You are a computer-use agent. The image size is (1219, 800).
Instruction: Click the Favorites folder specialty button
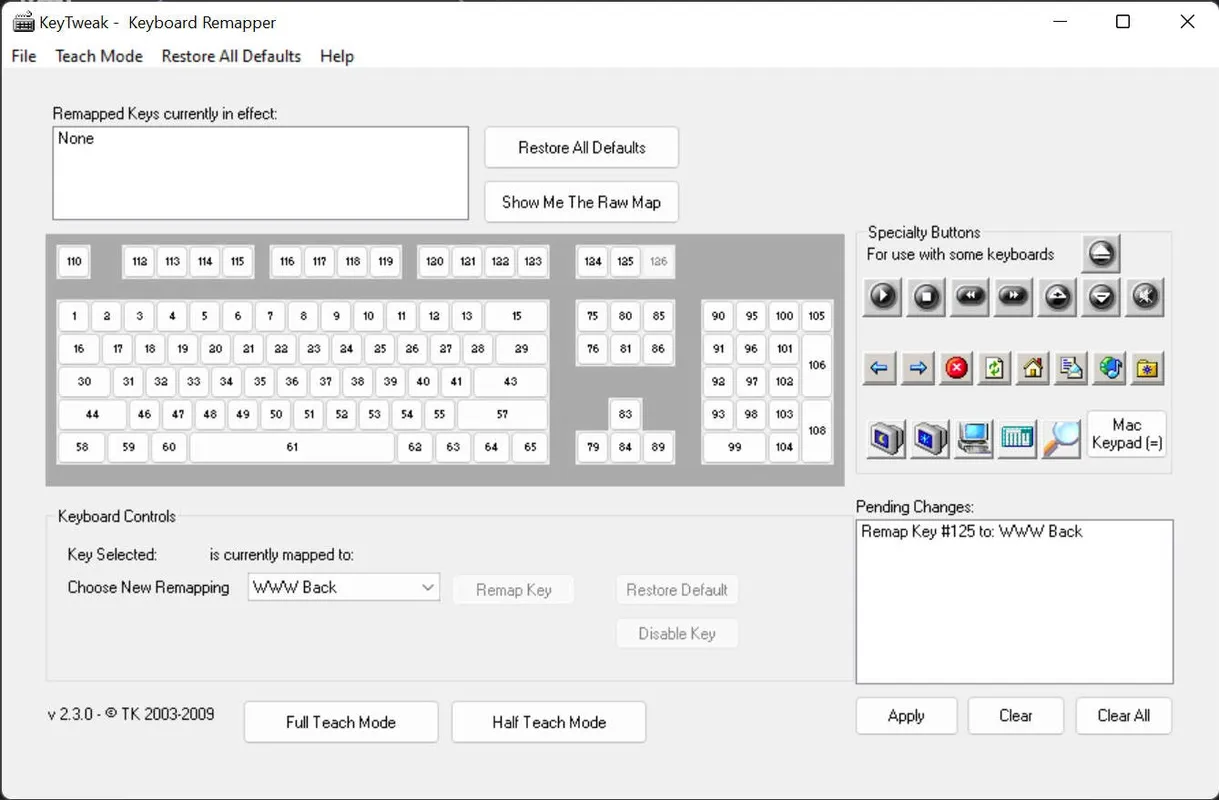click(x=1148, y=369)
